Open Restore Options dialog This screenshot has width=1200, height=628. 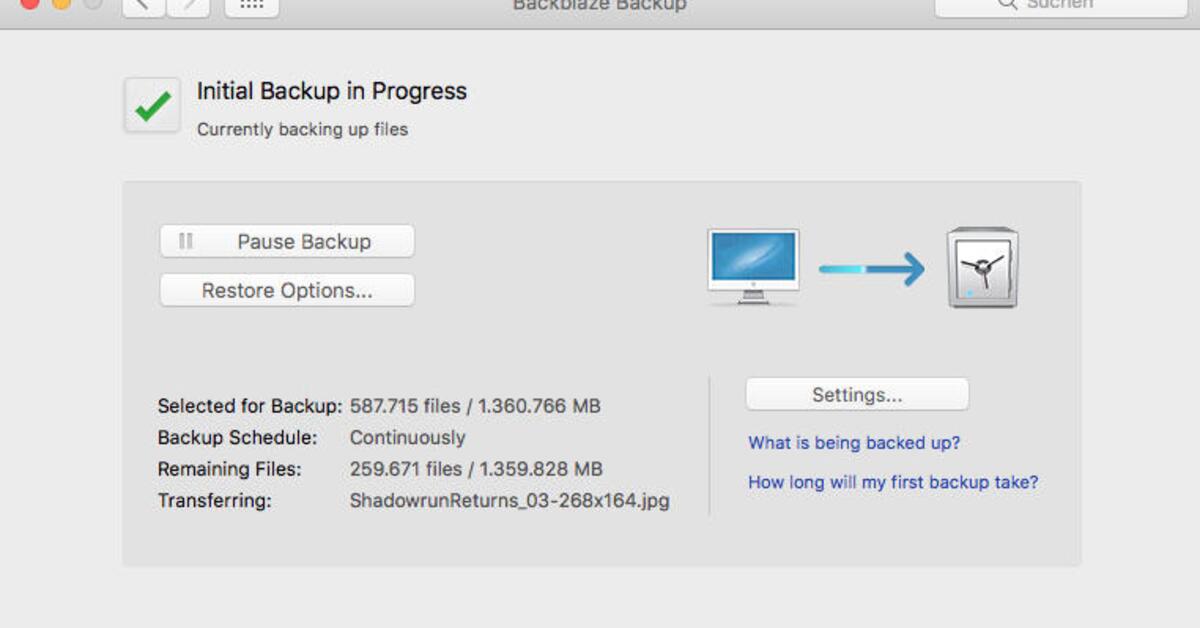click(286, 290)
